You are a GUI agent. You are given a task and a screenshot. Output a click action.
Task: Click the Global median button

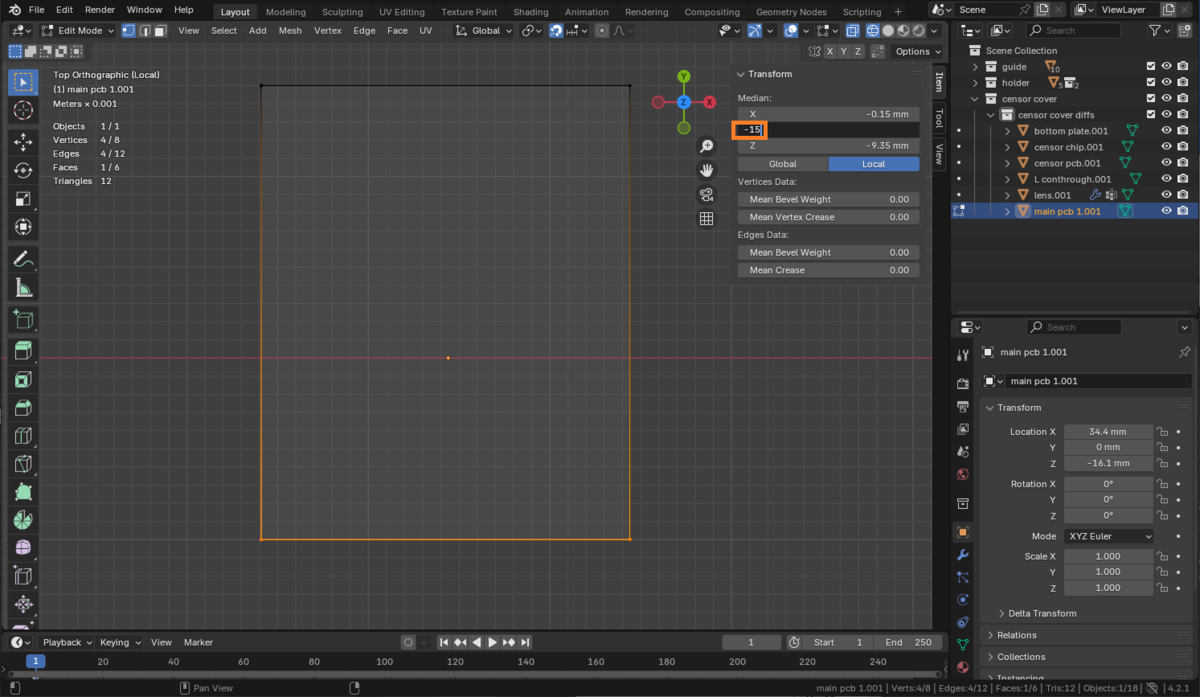[x=782, y=164]
